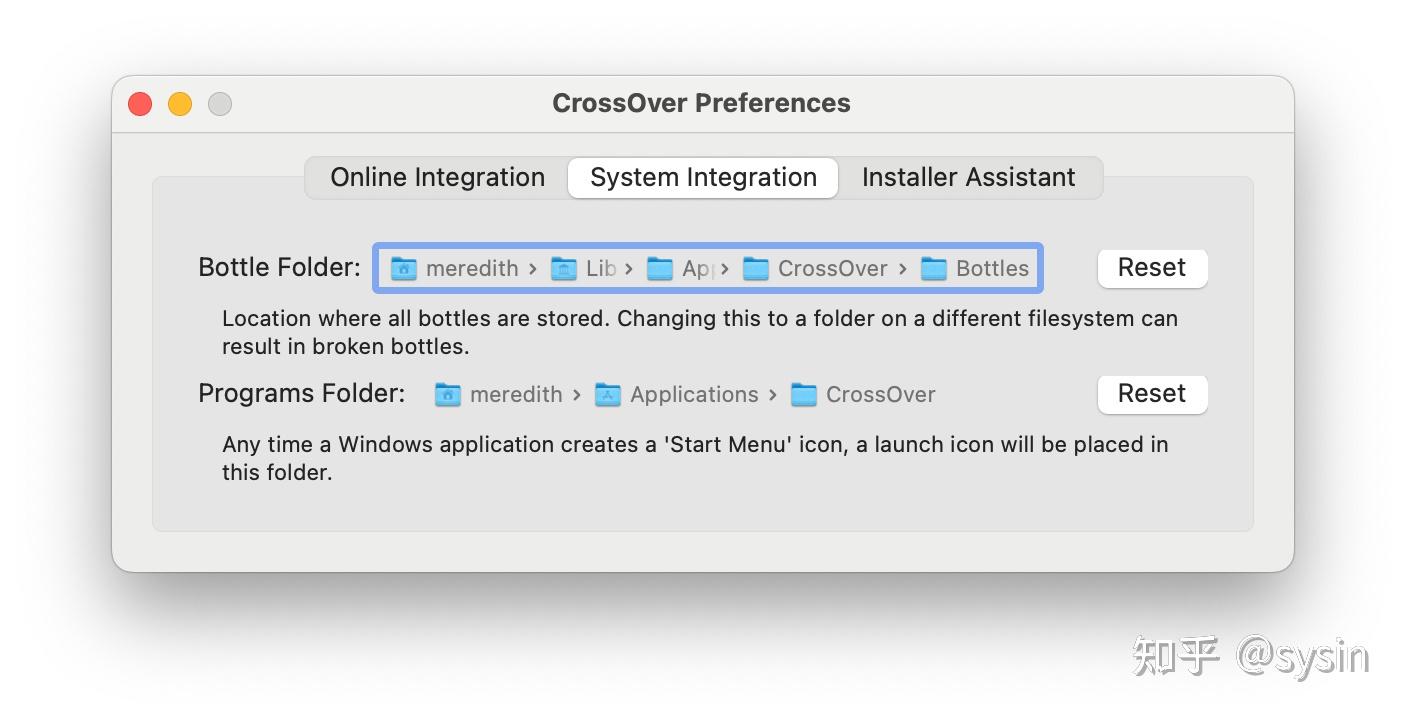The image size is (1406, 720).
Task: Click the chevron after meredith in Bottle Folder path
Action: 534,268
